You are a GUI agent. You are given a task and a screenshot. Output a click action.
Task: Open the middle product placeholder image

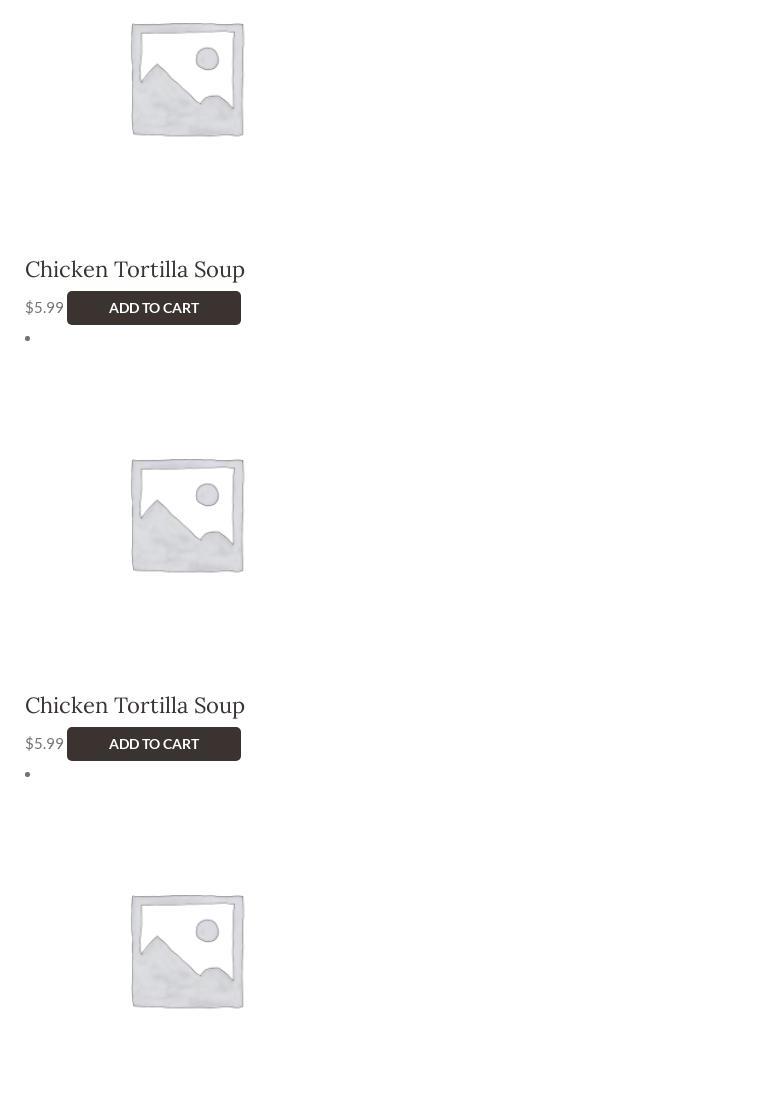point(188,515)
